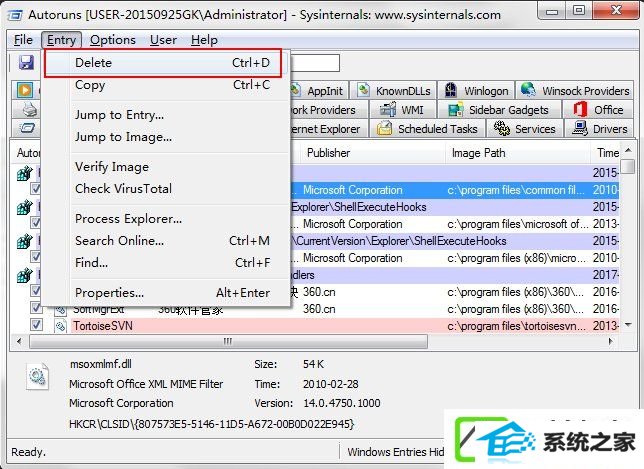Open the Options menu
The image size is (644, 469).
coord(113,40)
